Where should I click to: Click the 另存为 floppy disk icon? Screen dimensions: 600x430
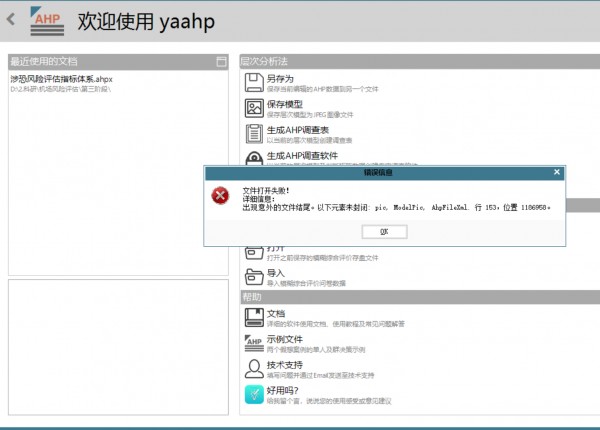[x=254, y=83]
